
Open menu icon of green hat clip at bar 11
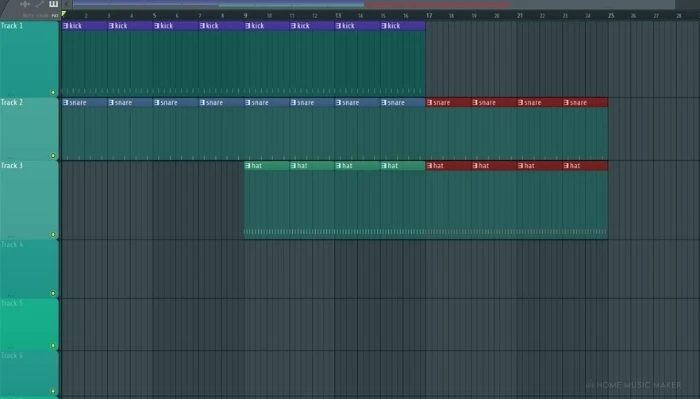[x=293, y=166]
